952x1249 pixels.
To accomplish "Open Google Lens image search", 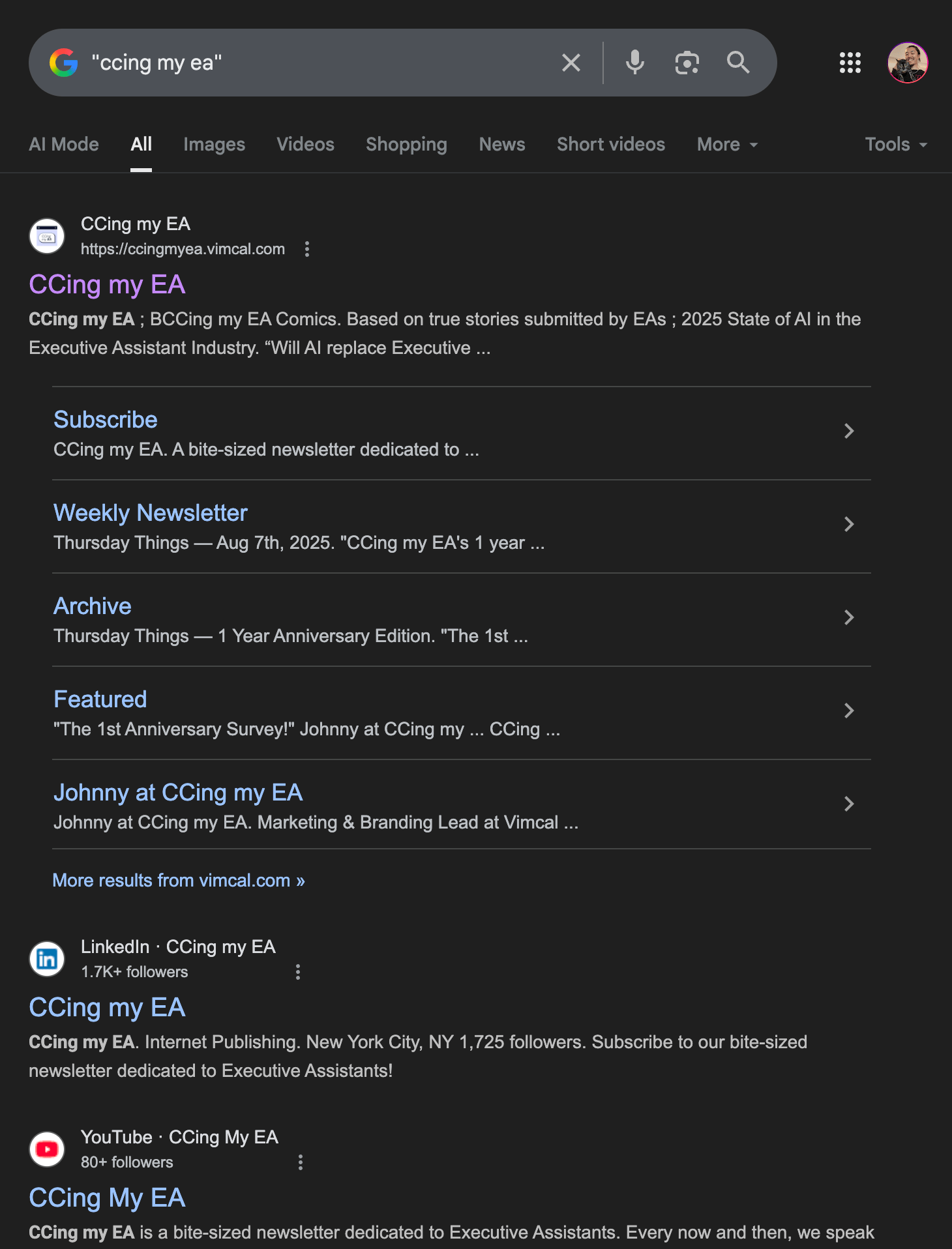I will pos(687,63).
